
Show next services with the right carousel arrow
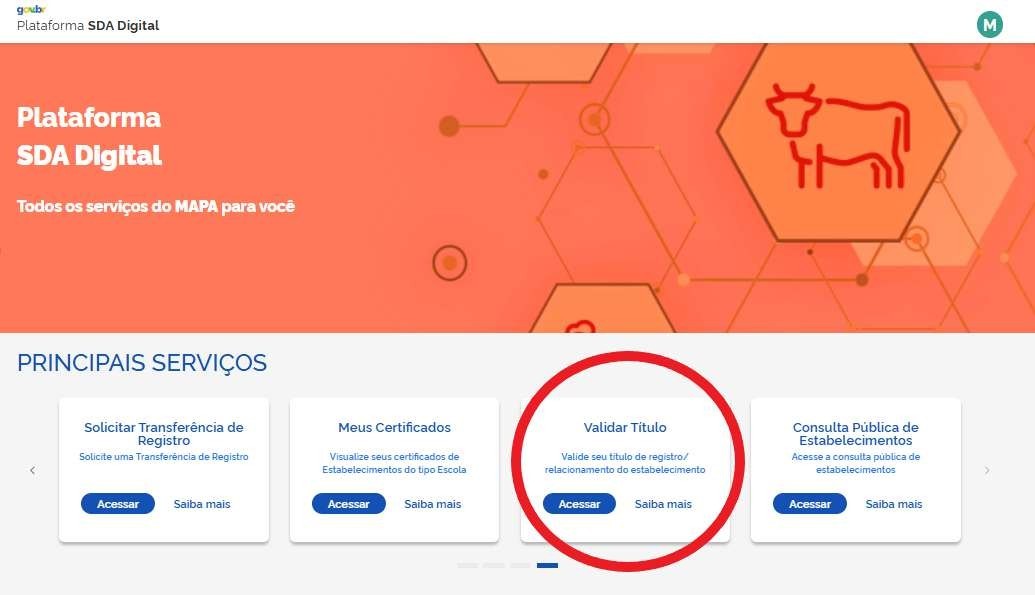tap(987, 470)
